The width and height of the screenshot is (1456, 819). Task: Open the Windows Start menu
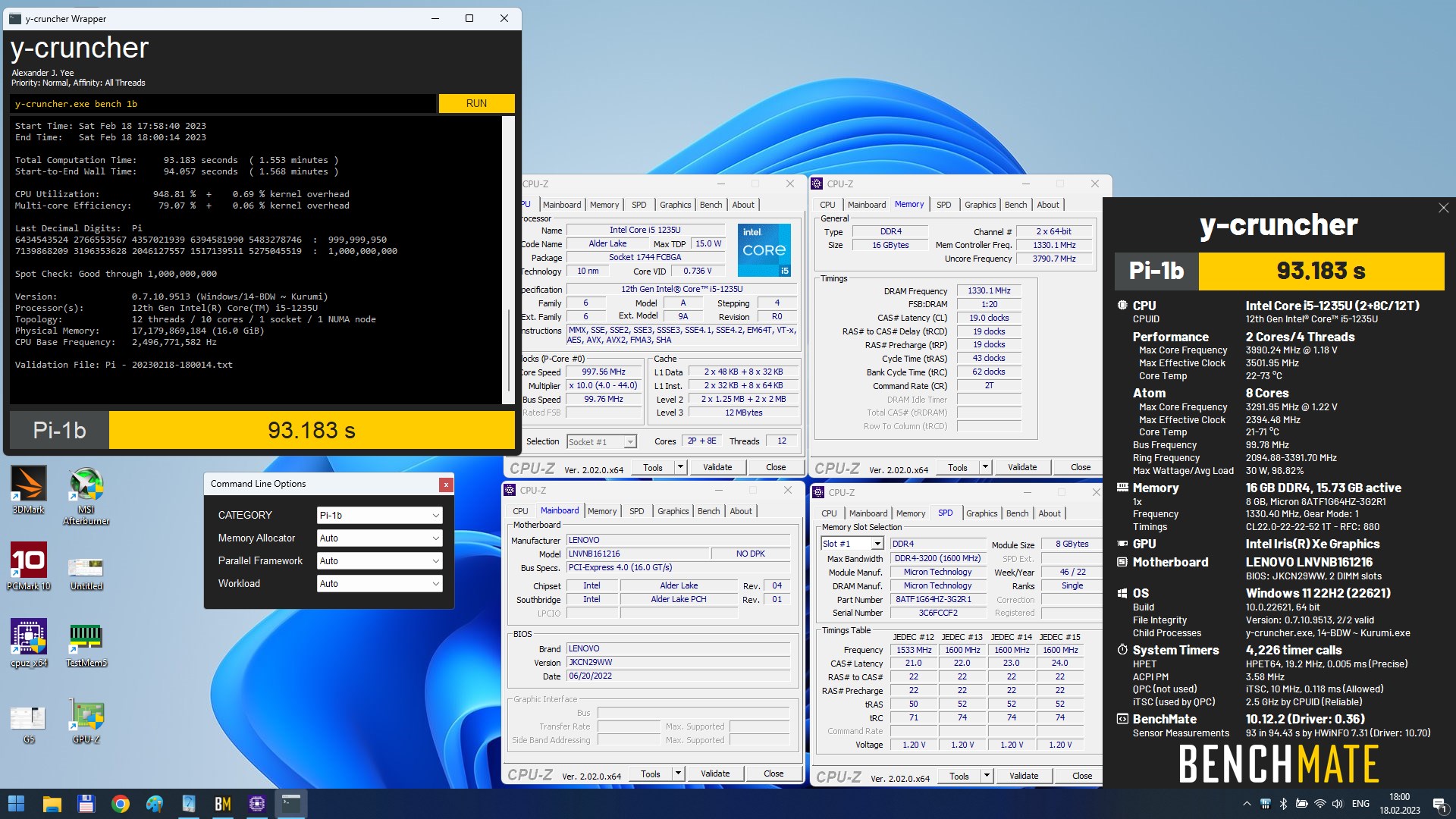click(16, 803)
